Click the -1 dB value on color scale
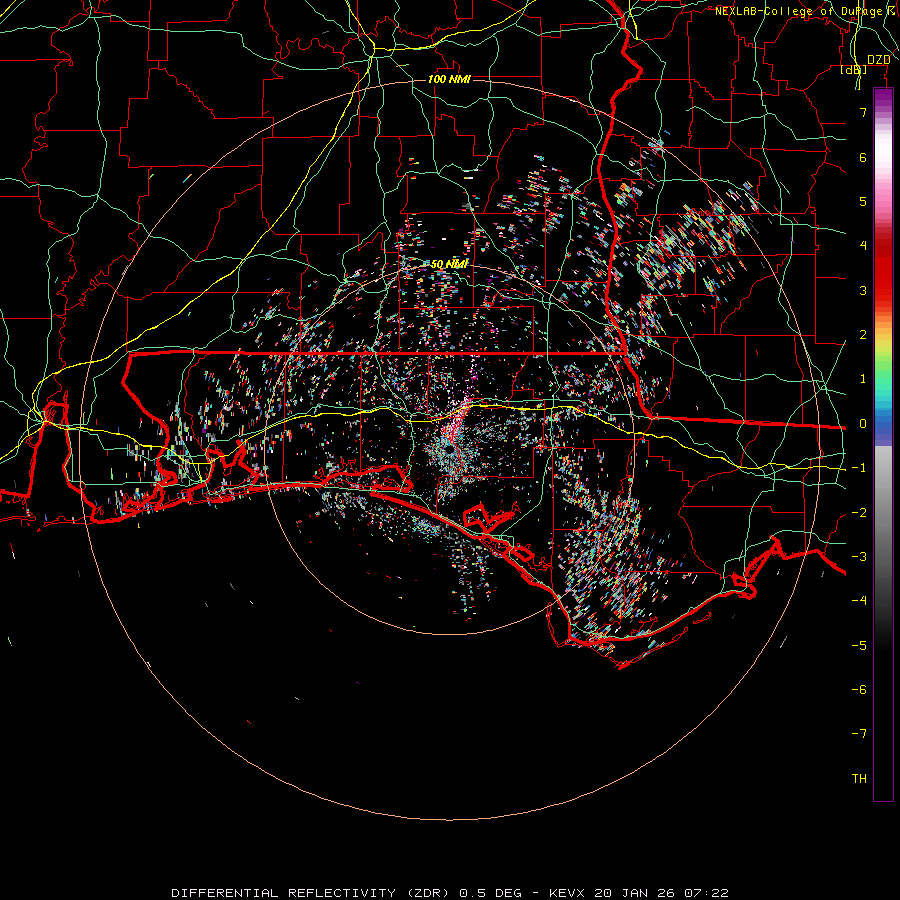This screenshot has width=900, height=900. tap(859, 468)
